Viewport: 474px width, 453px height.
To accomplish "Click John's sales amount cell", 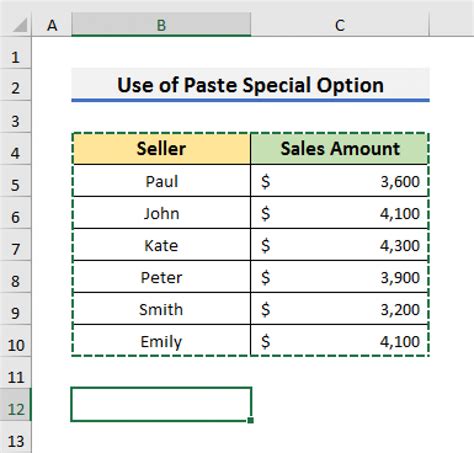I will pos(340,213).
